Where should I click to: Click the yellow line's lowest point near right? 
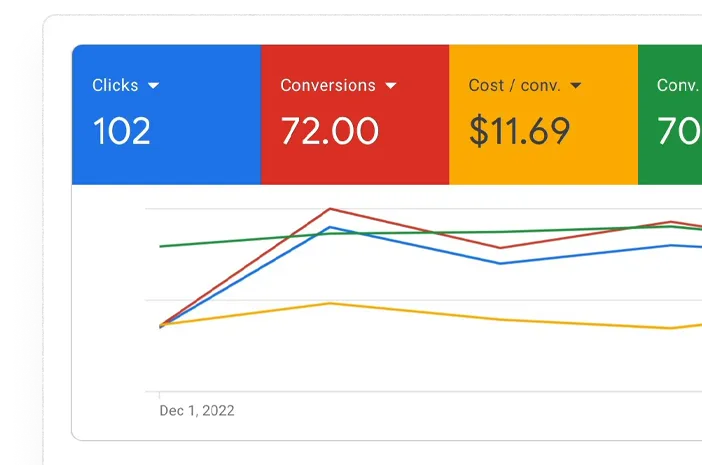[x=670, y=328]
